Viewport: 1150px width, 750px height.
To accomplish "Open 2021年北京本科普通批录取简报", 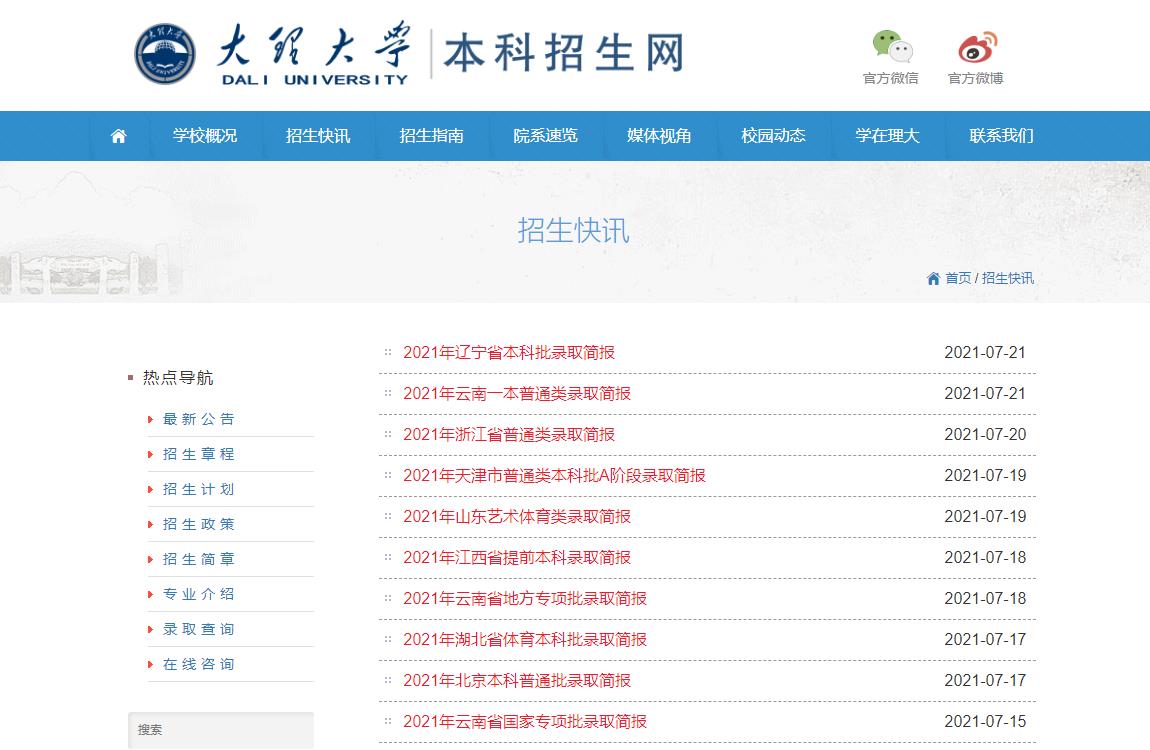I will (517, 681).
